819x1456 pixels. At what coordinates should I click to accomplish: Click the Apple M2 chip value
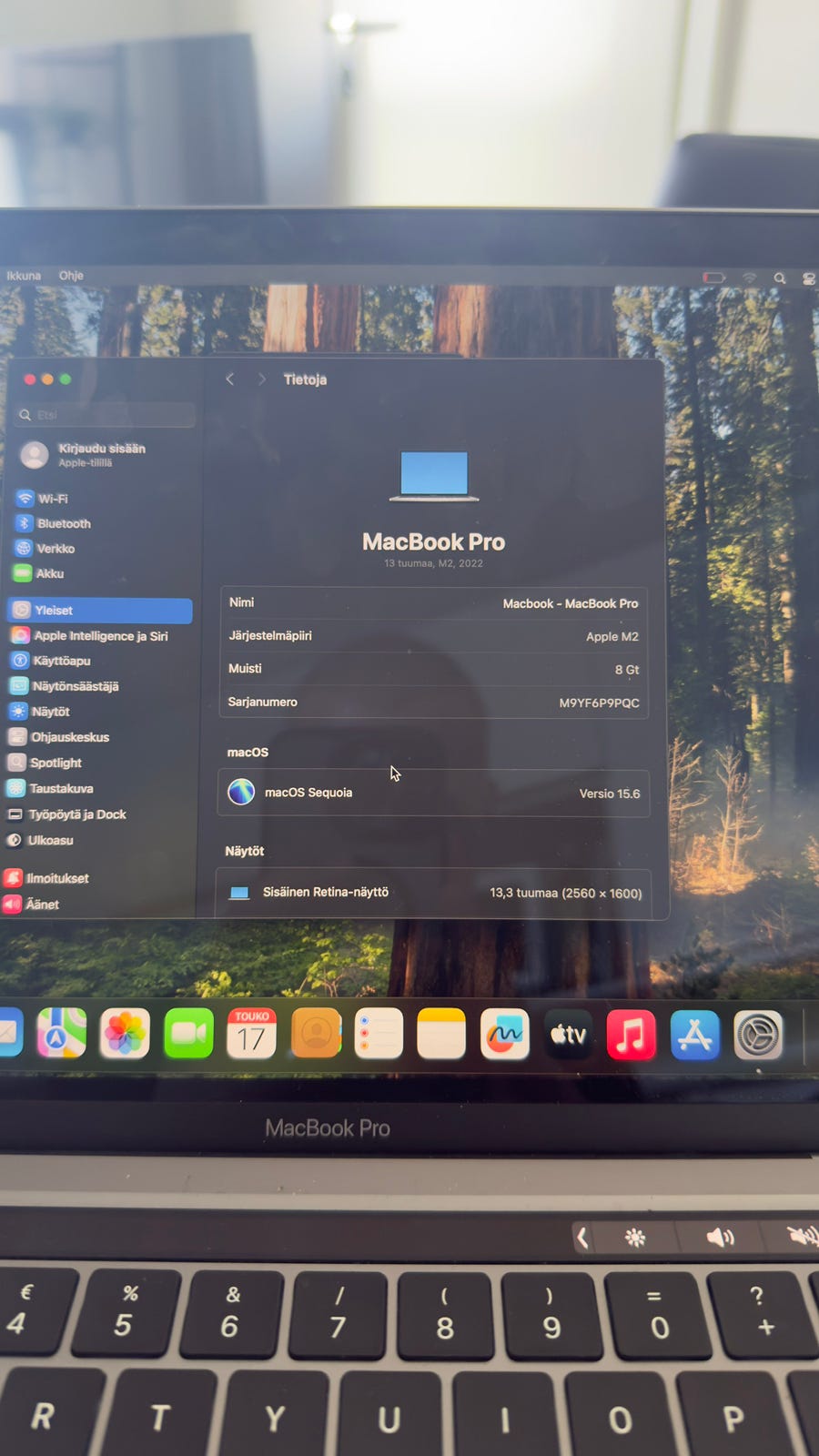(612, 637)
